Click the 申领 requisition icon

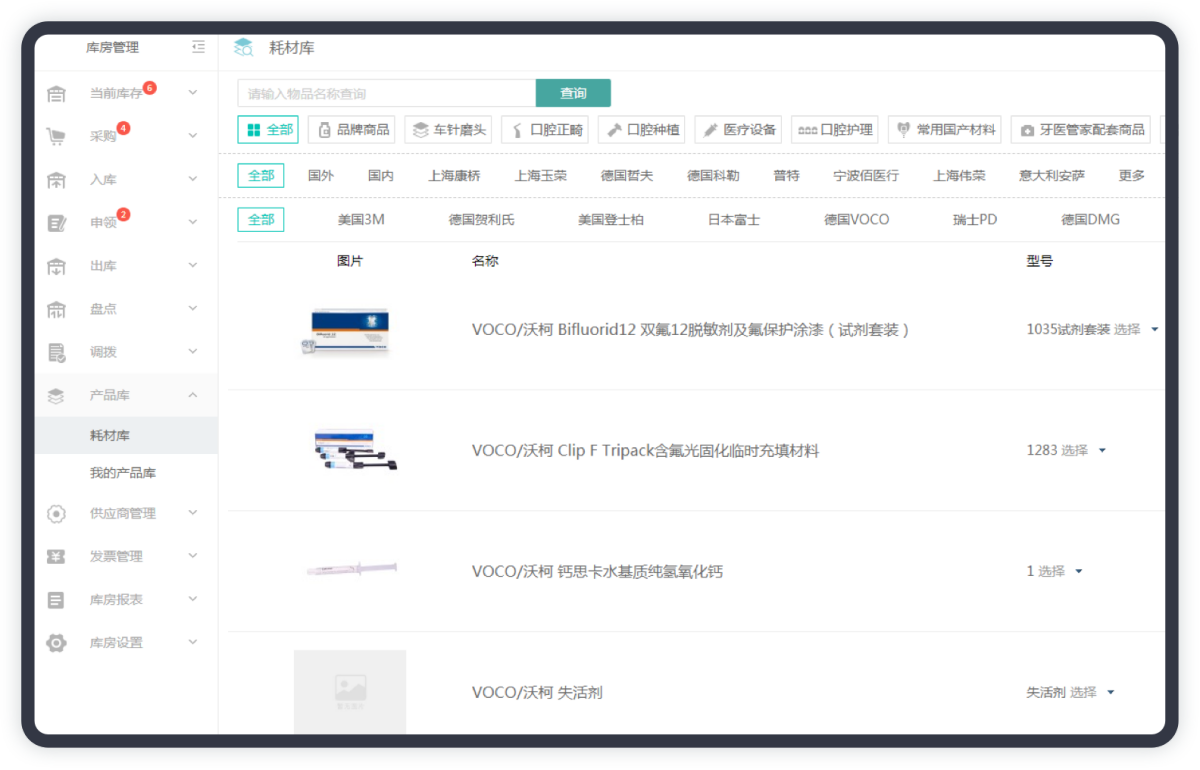click(x=57, y=223)
